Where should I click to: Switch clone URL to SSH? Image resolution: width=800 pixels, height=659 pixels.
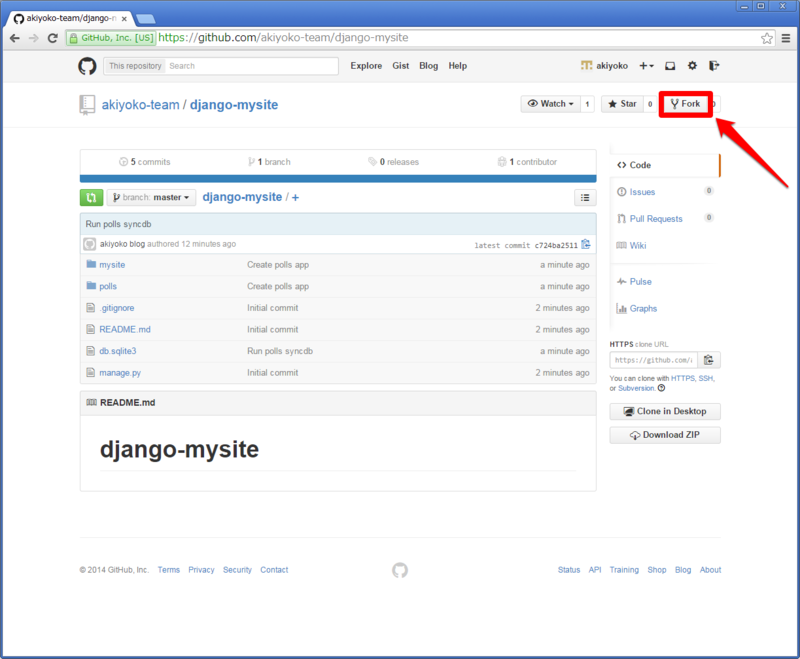click(x=706, y=378)
